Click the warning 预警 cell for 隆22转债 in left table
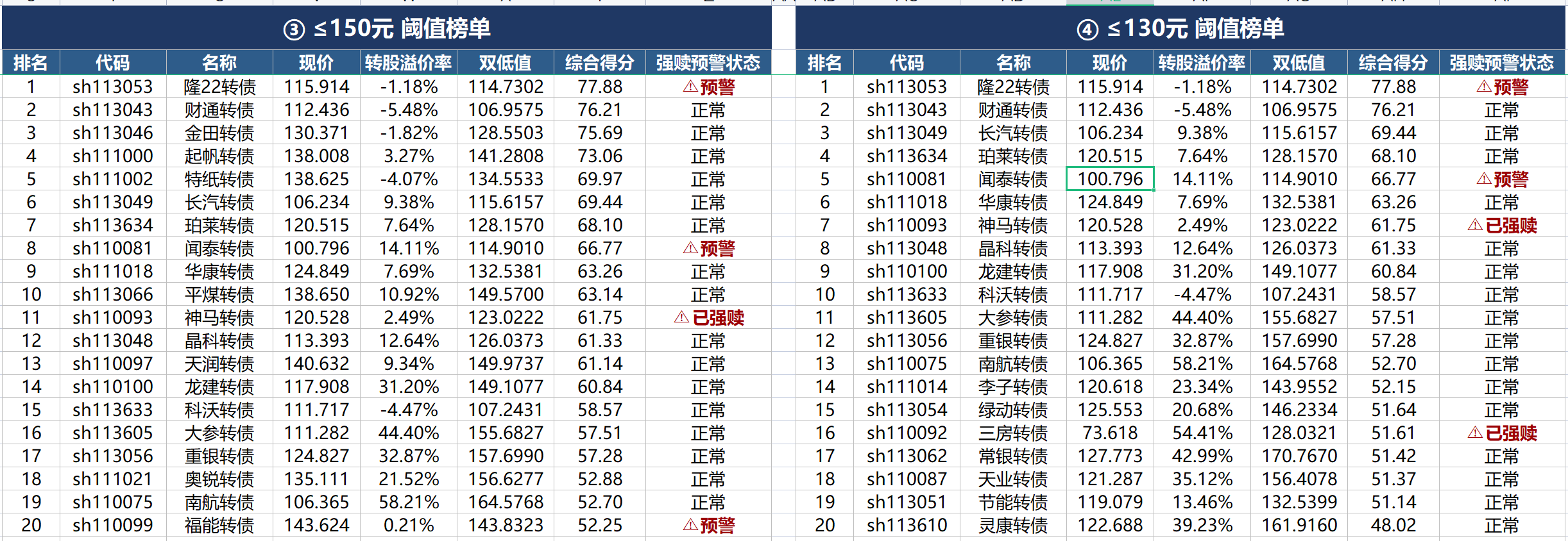The width and height of the screenshot is (1568, 541). tap(708, 87)
